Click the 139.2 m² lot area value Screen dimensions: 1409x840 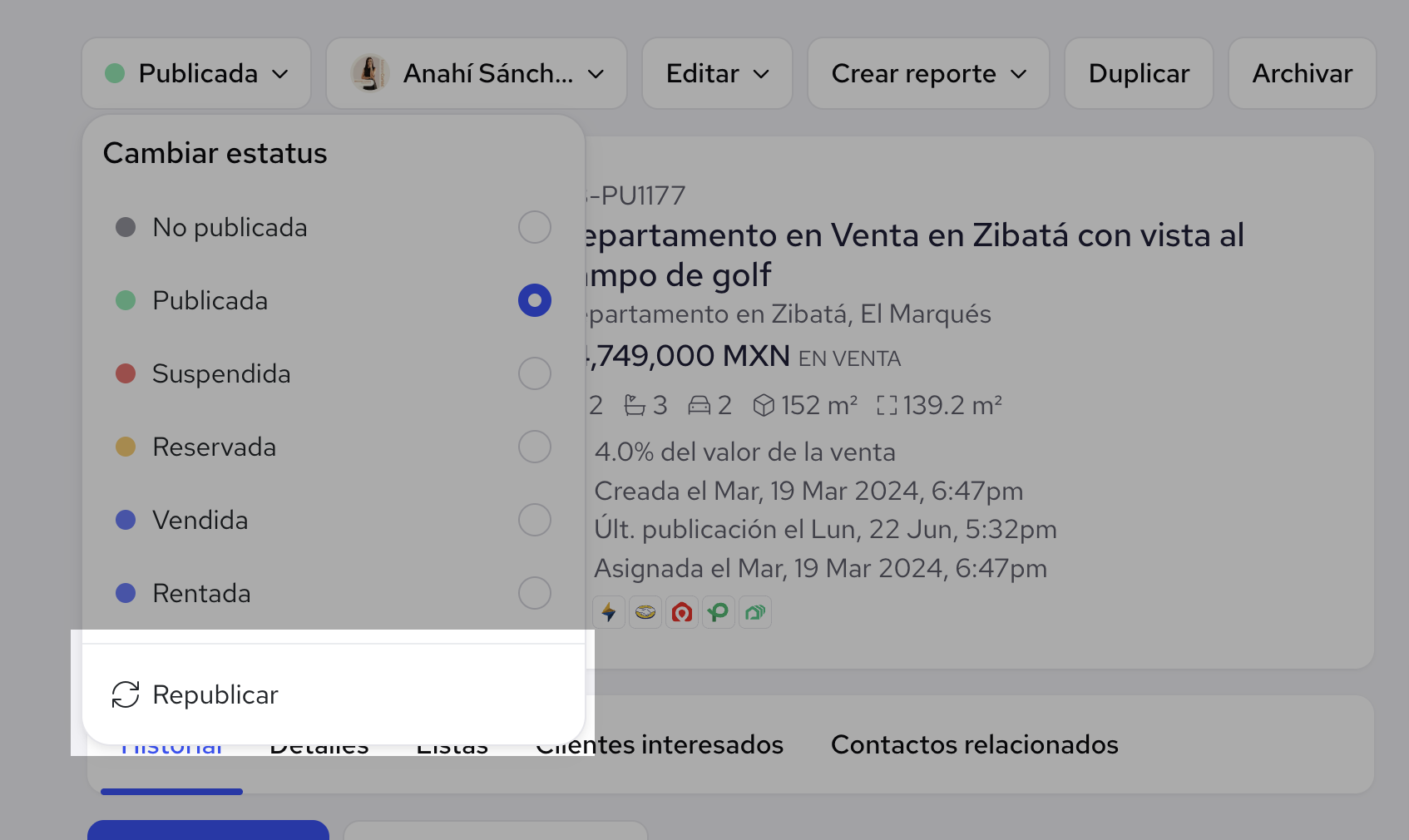point(952,405)
